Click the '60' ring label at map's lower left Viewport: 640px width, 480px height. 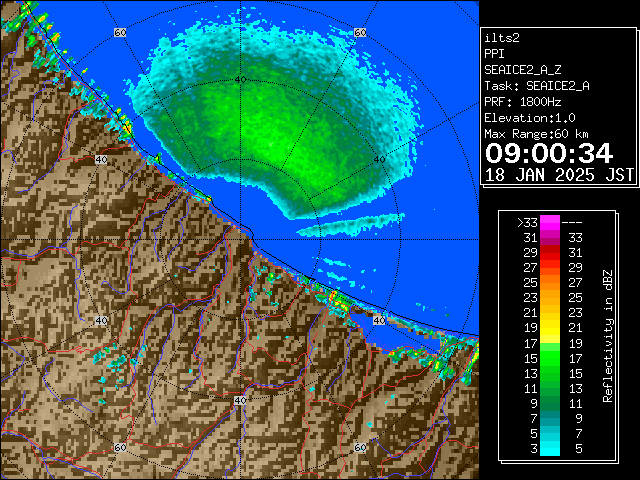pyautogui.click(x=120, y=447)
